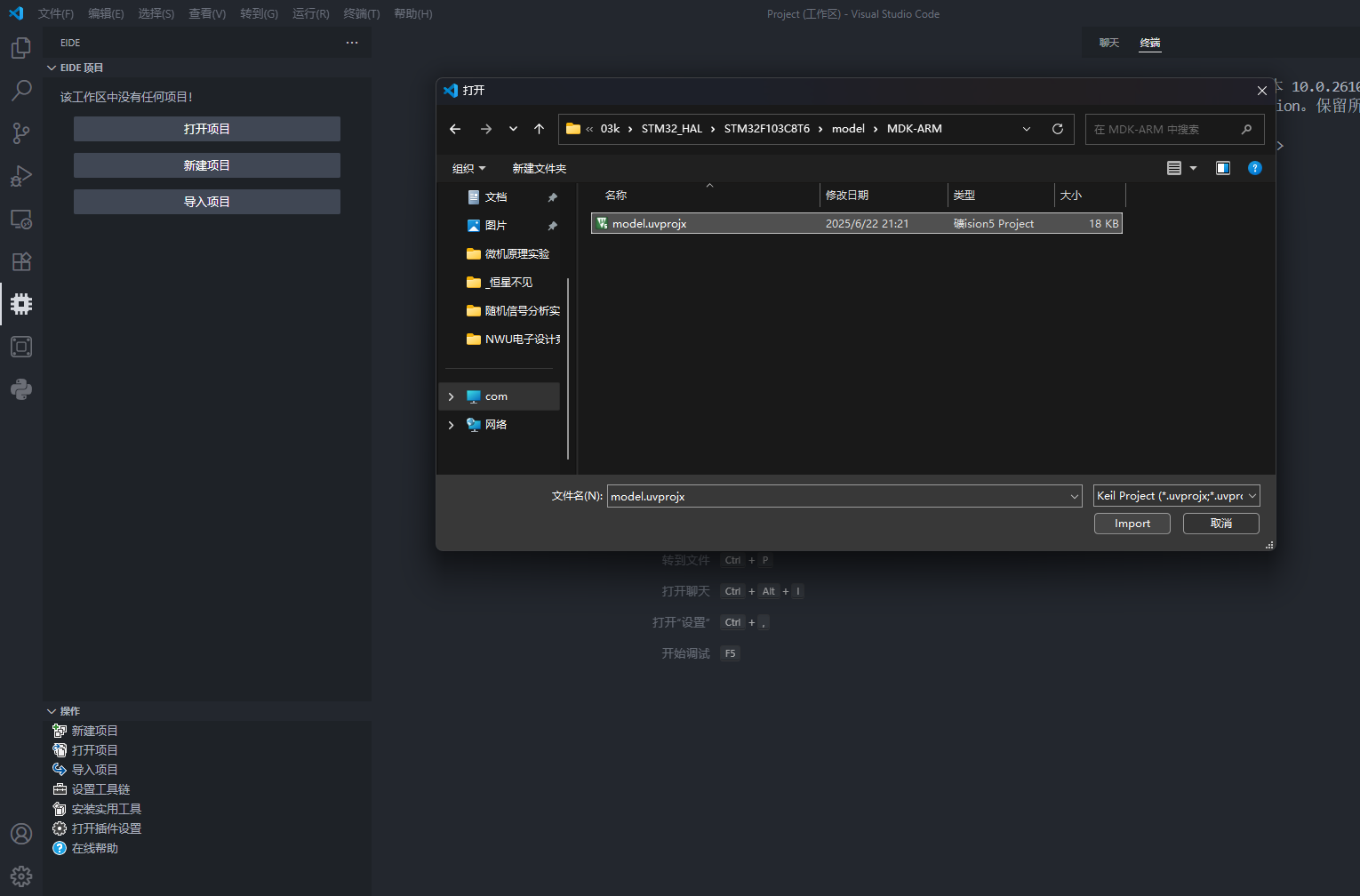
Task: Select the EIDE chip icon in activity bar
Action: coord(21,304)
